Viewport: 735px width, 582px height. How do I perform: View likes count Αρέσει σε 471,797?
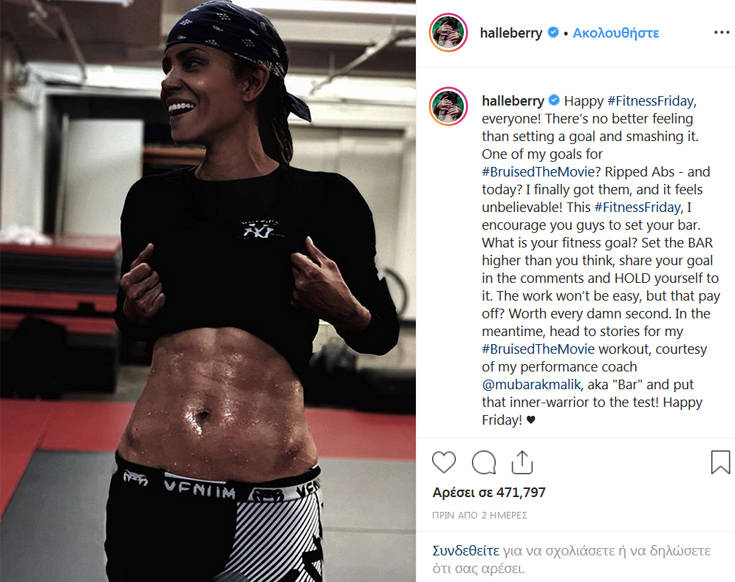[x=489, y=492]
